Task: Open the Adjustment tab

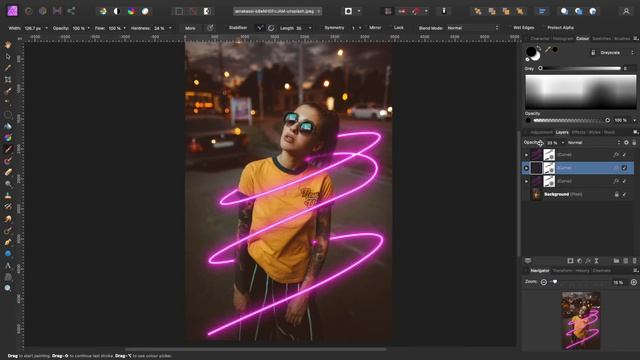Action: [x=541, y=132]
